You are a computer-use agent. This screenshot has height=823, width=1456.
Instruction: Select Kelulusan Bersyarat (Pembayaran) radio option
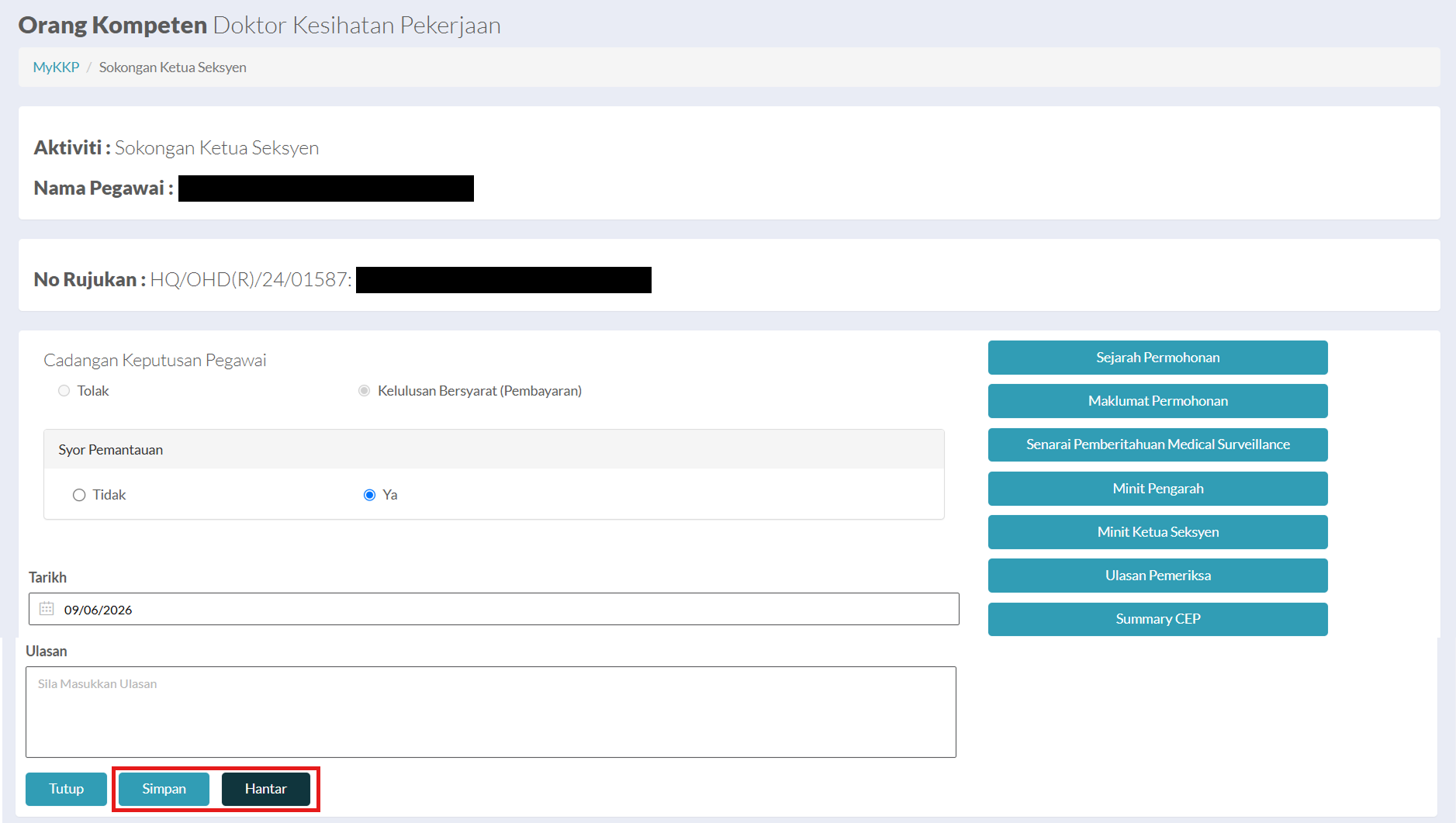[x=364, y=391]
